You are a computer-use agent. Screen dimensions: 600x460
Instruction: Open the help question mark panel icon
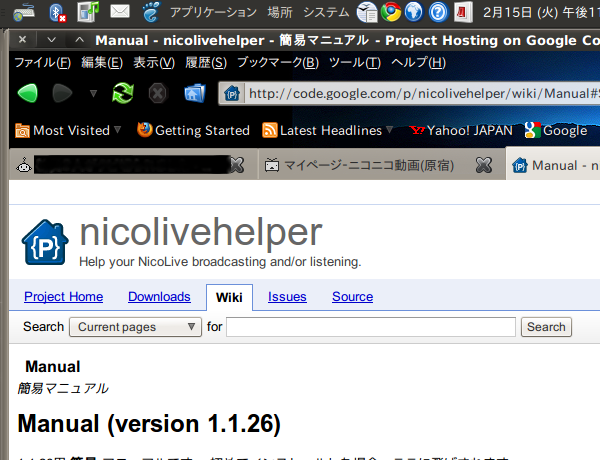[x=438, y=12]
